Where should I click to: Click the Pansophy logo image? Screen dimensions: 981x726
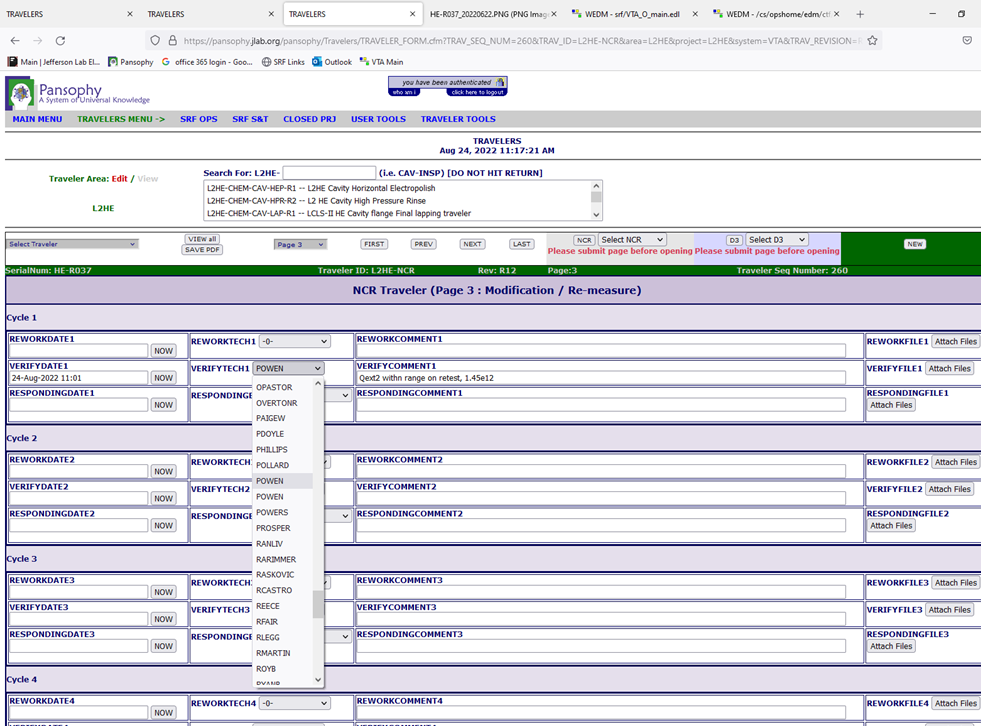pyautogui.click(x=20, y=94)
